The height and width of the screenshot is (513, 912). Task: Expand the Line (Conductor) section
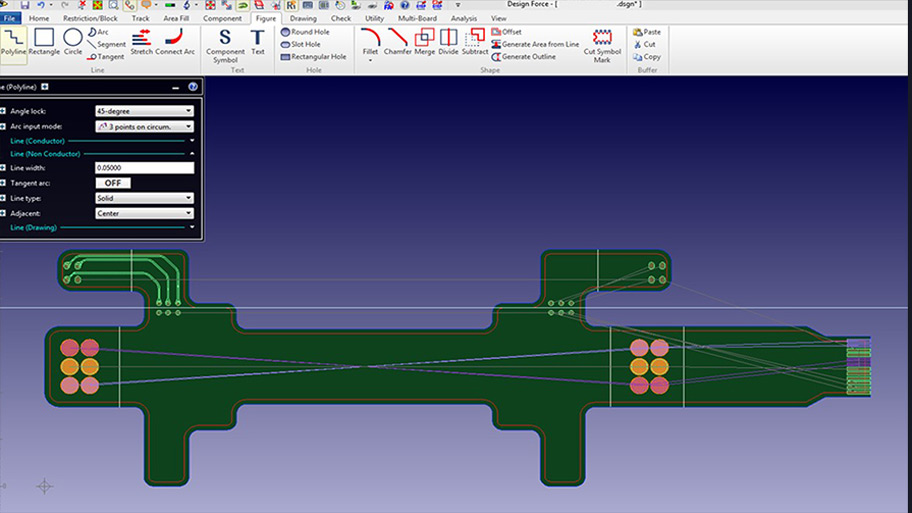point(192,141)
